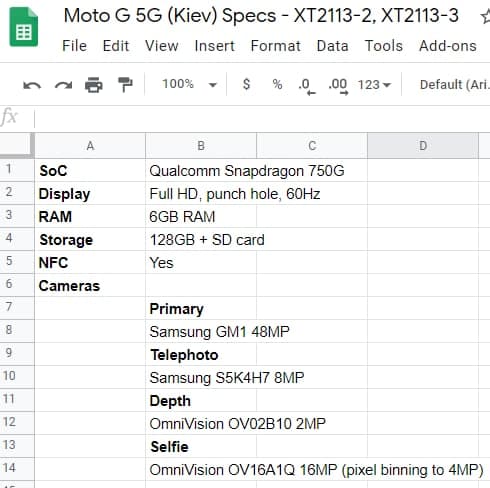Decrease decimal places button
This screenshot has height=488, width=490.
coord(307,86)
